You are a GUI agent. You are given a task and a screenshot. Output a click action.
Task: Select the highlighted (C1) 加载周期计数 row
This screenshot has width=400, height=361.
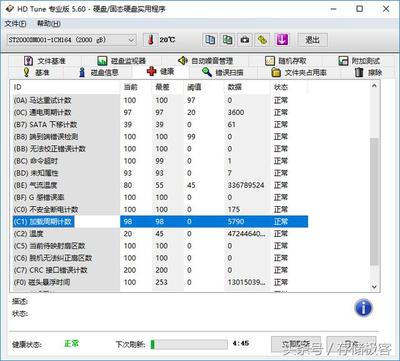159,222
